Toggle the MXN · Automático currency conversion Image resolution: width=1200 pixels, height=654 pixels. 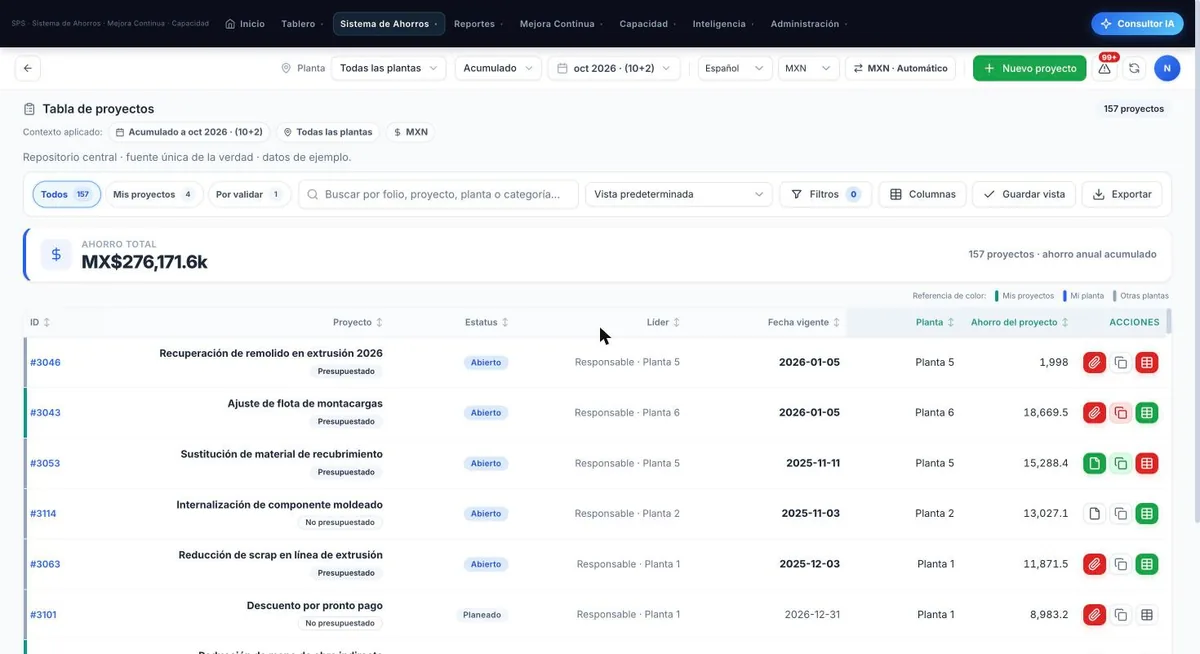[x=900, y=68]
